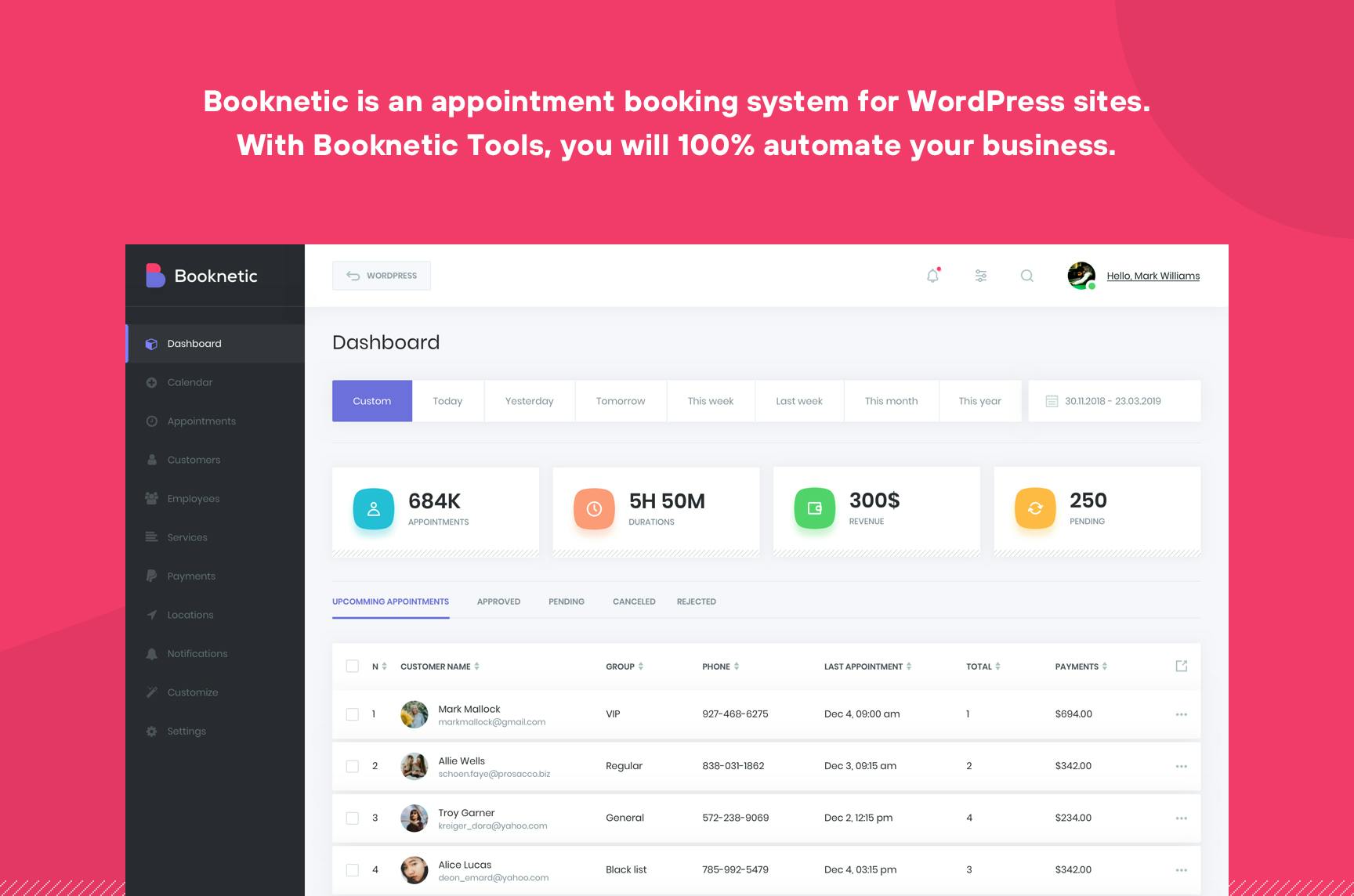Select the Yesterday date filter

[x=530, y=401]
